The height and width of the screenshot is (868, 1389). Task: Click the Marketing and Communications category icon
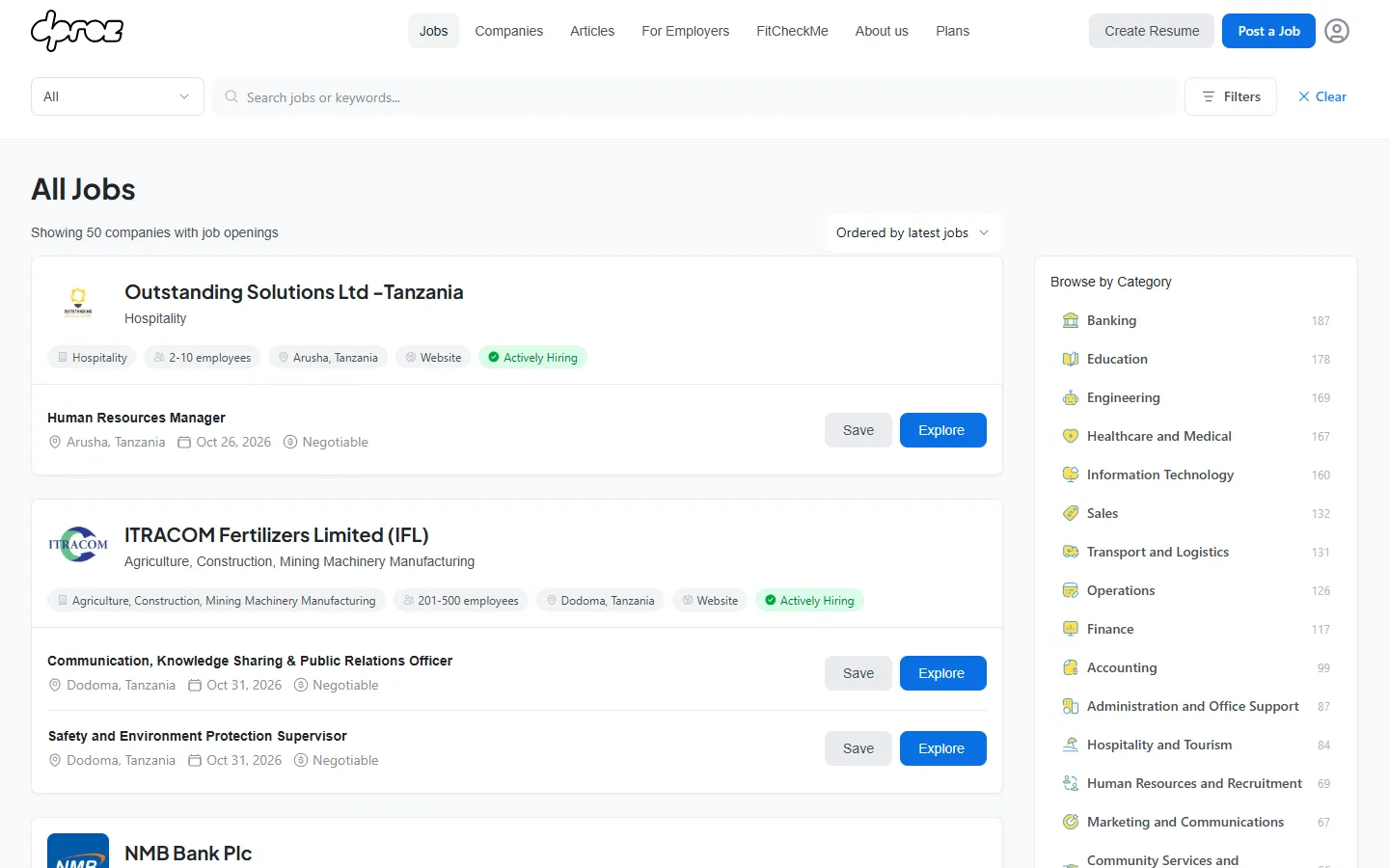[x=1071, y=822]
